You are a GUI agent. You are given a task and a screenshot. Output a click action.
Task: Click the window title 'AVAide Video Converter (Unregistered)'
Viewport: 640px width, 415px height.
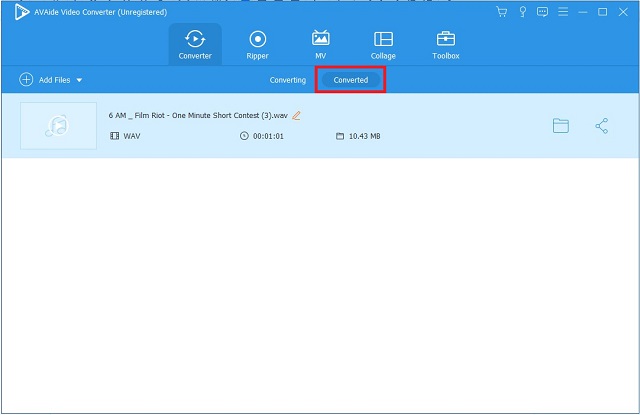100,12
